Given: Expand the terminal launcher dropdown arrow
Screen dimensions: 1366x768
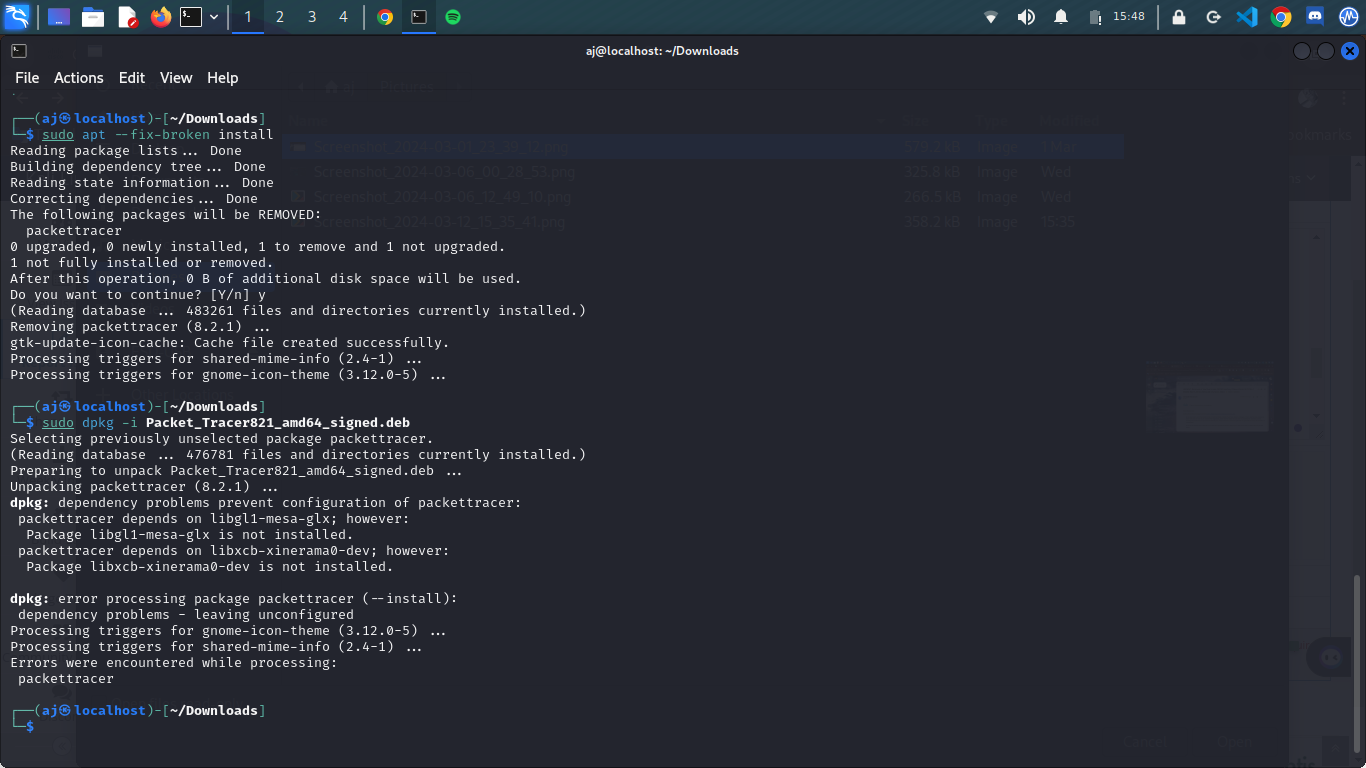Looking at the screenshot, I should pos(214,17).
